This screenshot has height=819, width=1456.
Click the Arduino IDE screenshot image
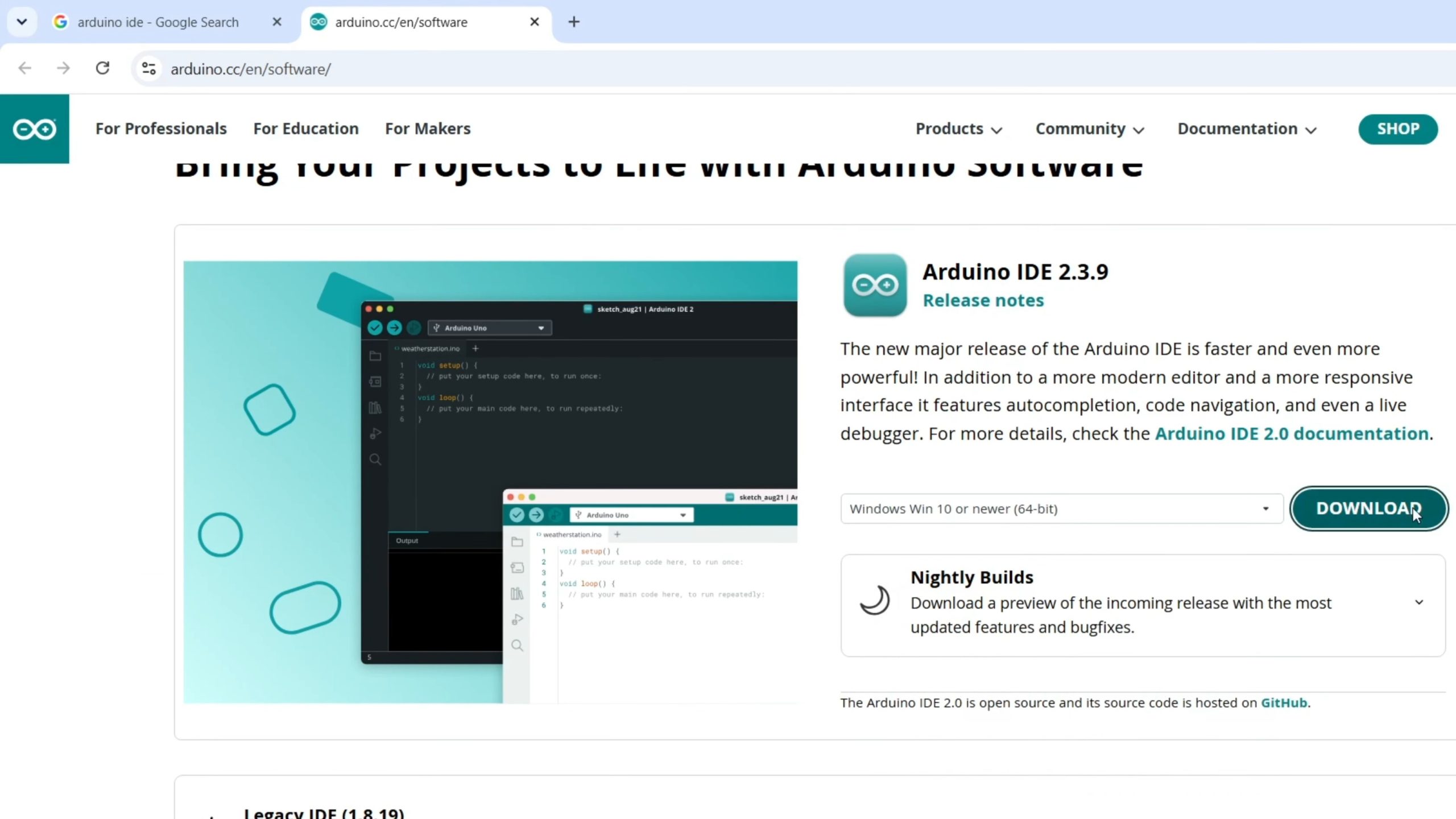pyautogui.click(x=490, y=482)
